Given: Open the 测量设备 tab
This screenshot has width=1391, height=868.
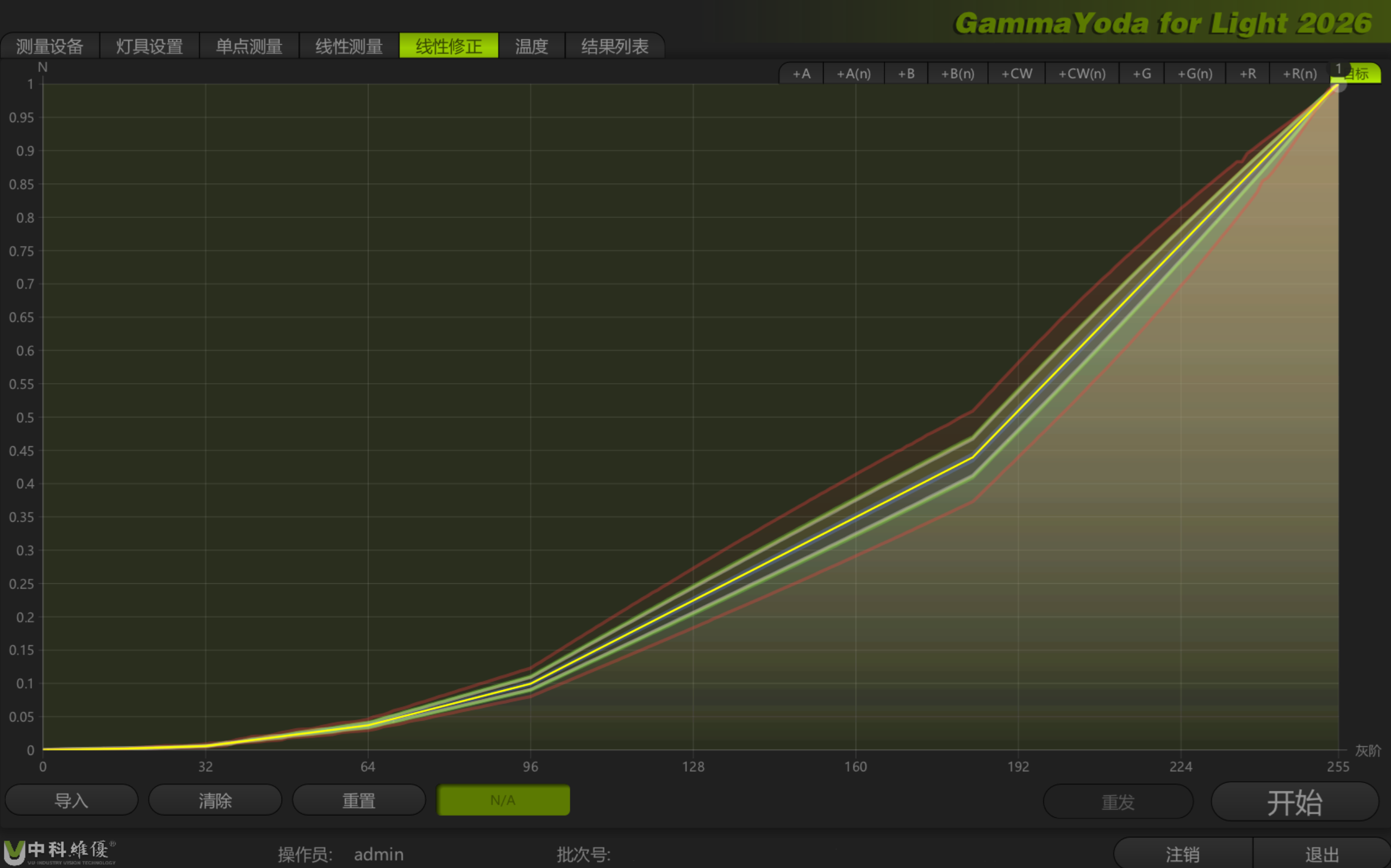Looking at the screenshot, I should 50,46.
